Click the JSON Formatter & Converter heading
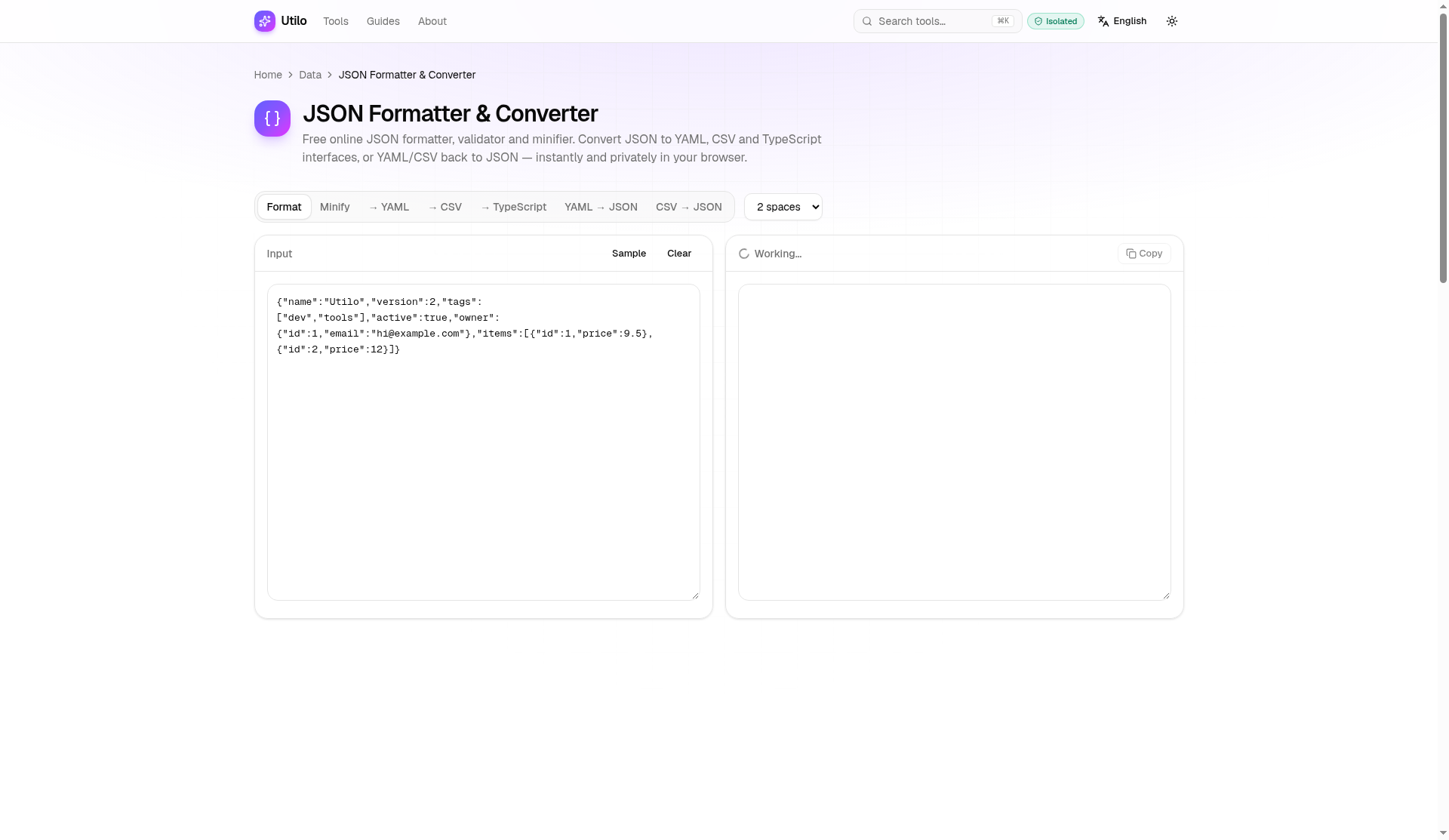The image size is (1449, 840). (x=450, y=114)
